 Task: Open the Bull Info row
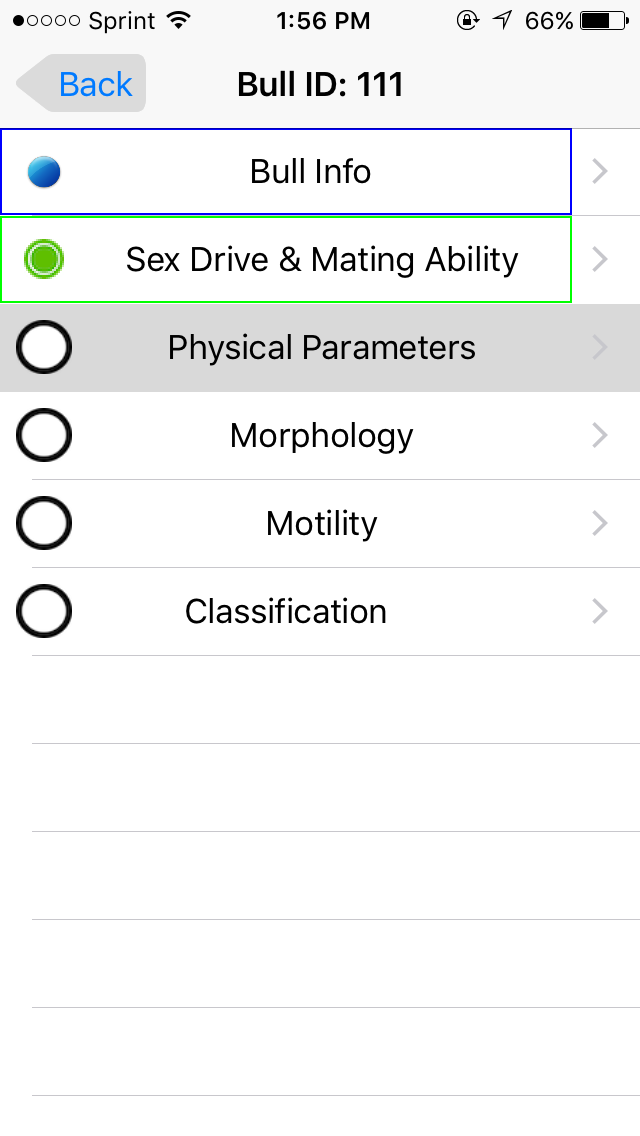[x=310, y=172]
